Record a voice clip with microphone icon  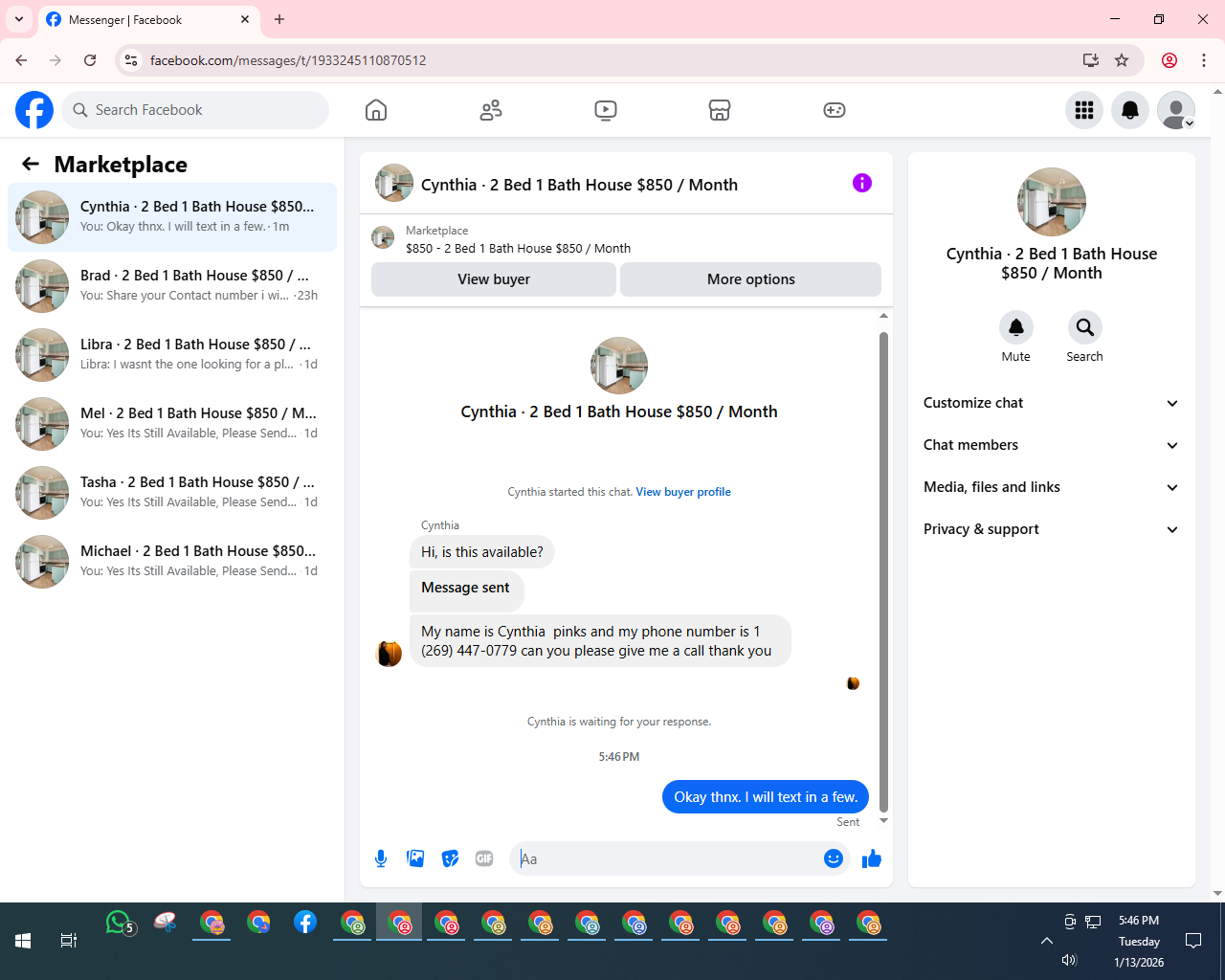pos(381,858)
